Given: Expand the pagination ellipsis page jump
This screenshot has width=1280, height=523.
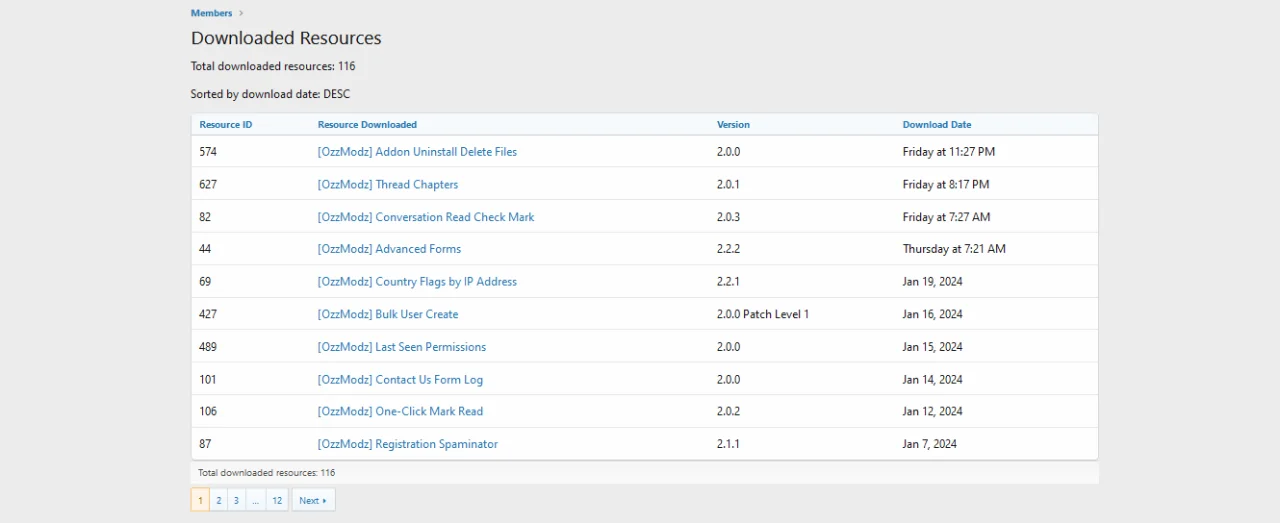Looking at the screenshot, I should coord(256,500).
